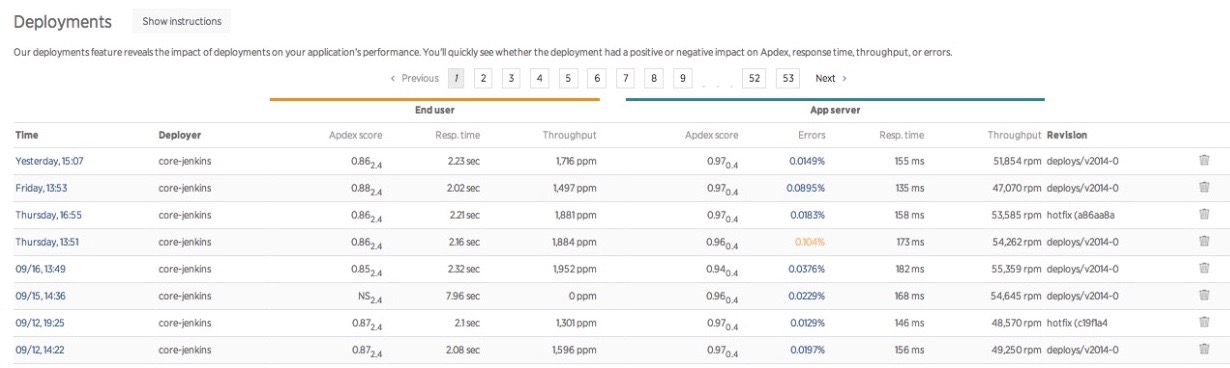View the 09/12, 19:25 deployment
Screen dimensions: 1230x368
[x=40, y=323]
